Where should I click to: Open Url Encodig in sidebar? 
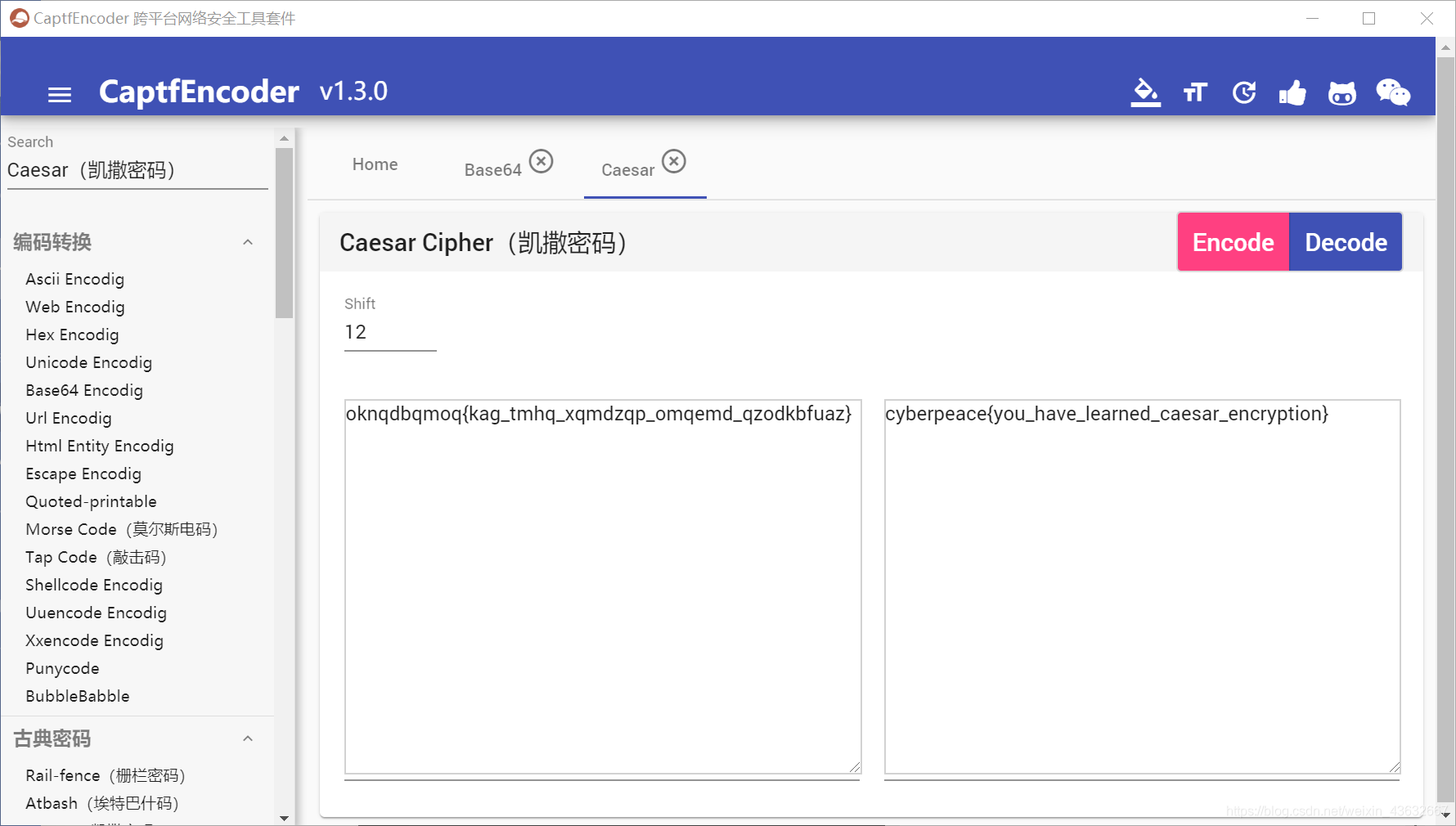click(x=69, y=418)
